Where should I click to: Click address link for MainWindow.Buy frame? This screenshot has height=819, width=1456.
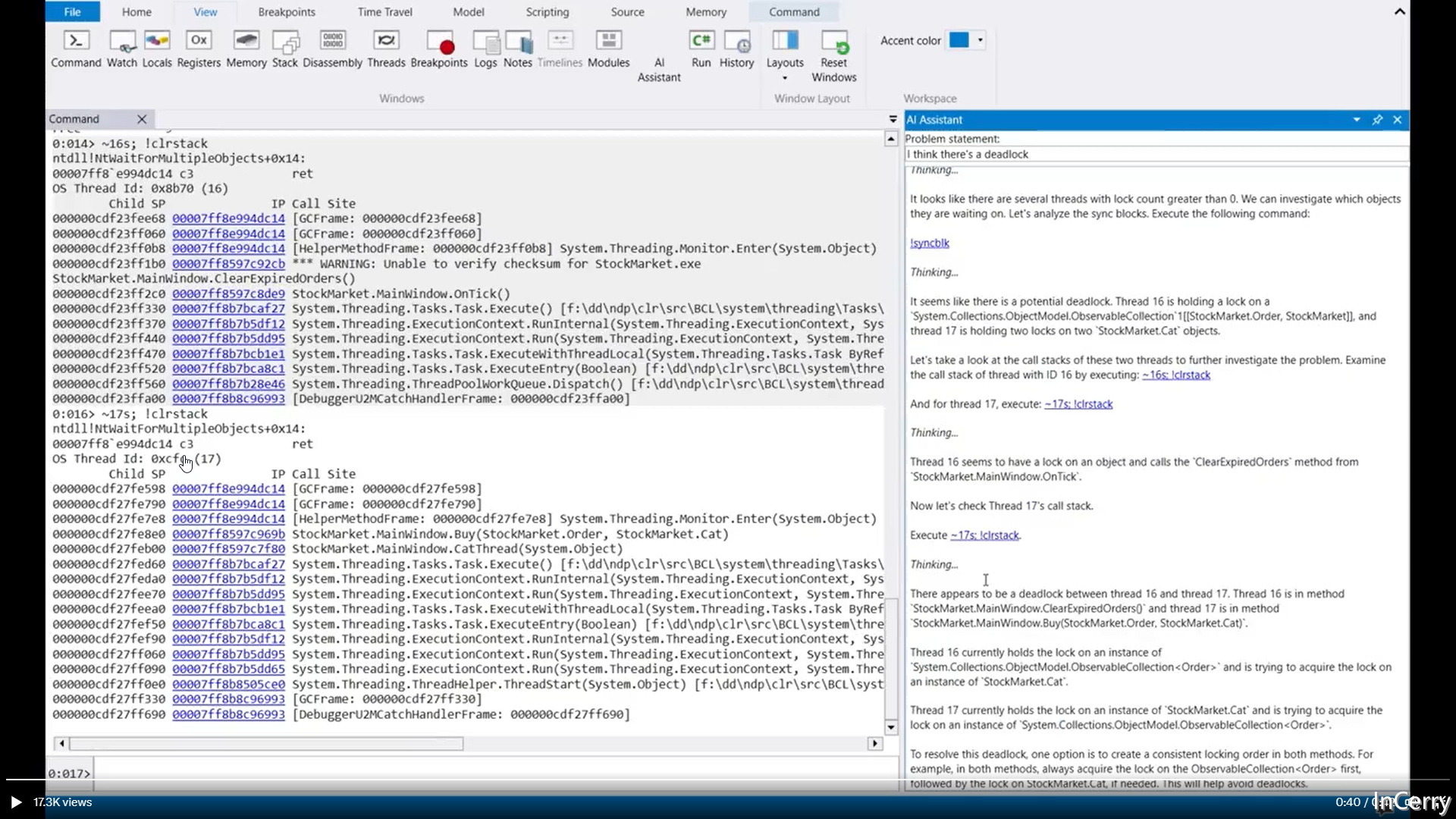click(x=228, y=534)
